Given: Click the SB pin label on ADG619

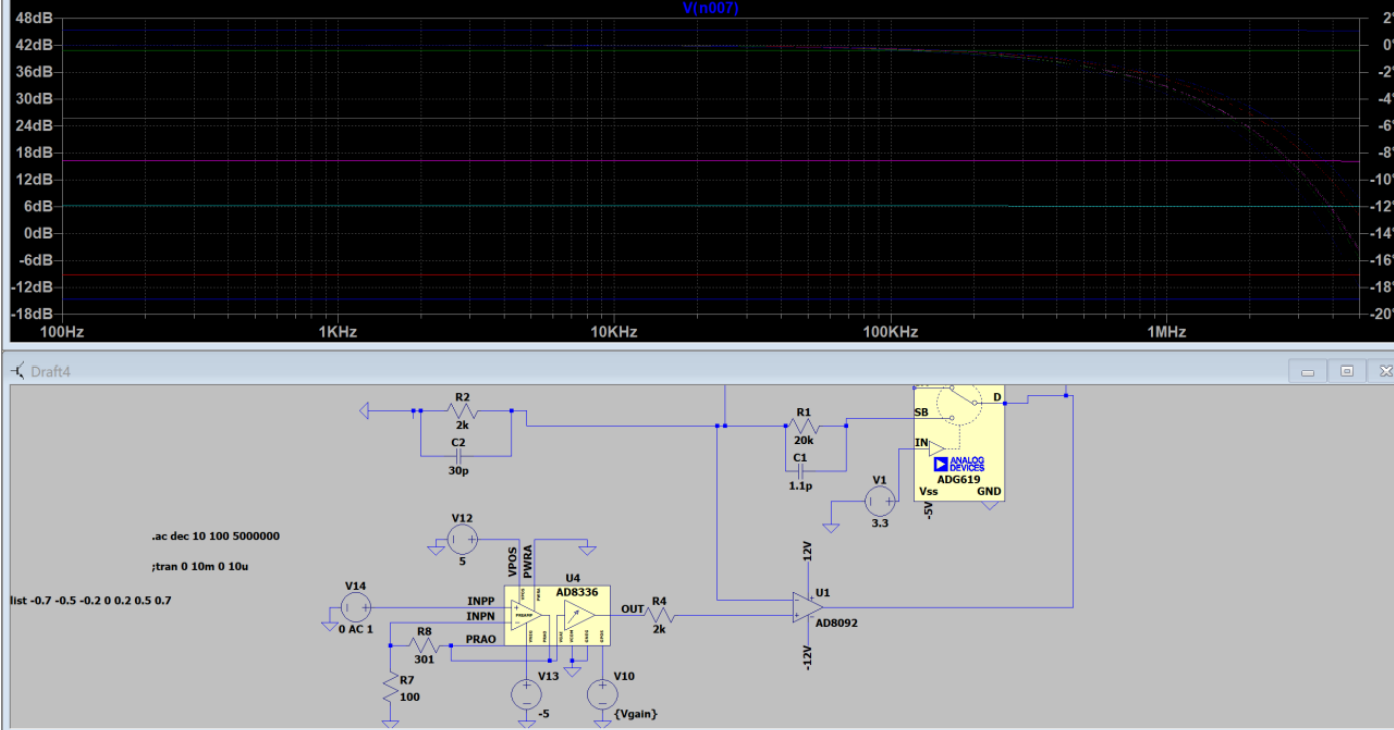Looking at the screenshot, I should tap(921, 412).
